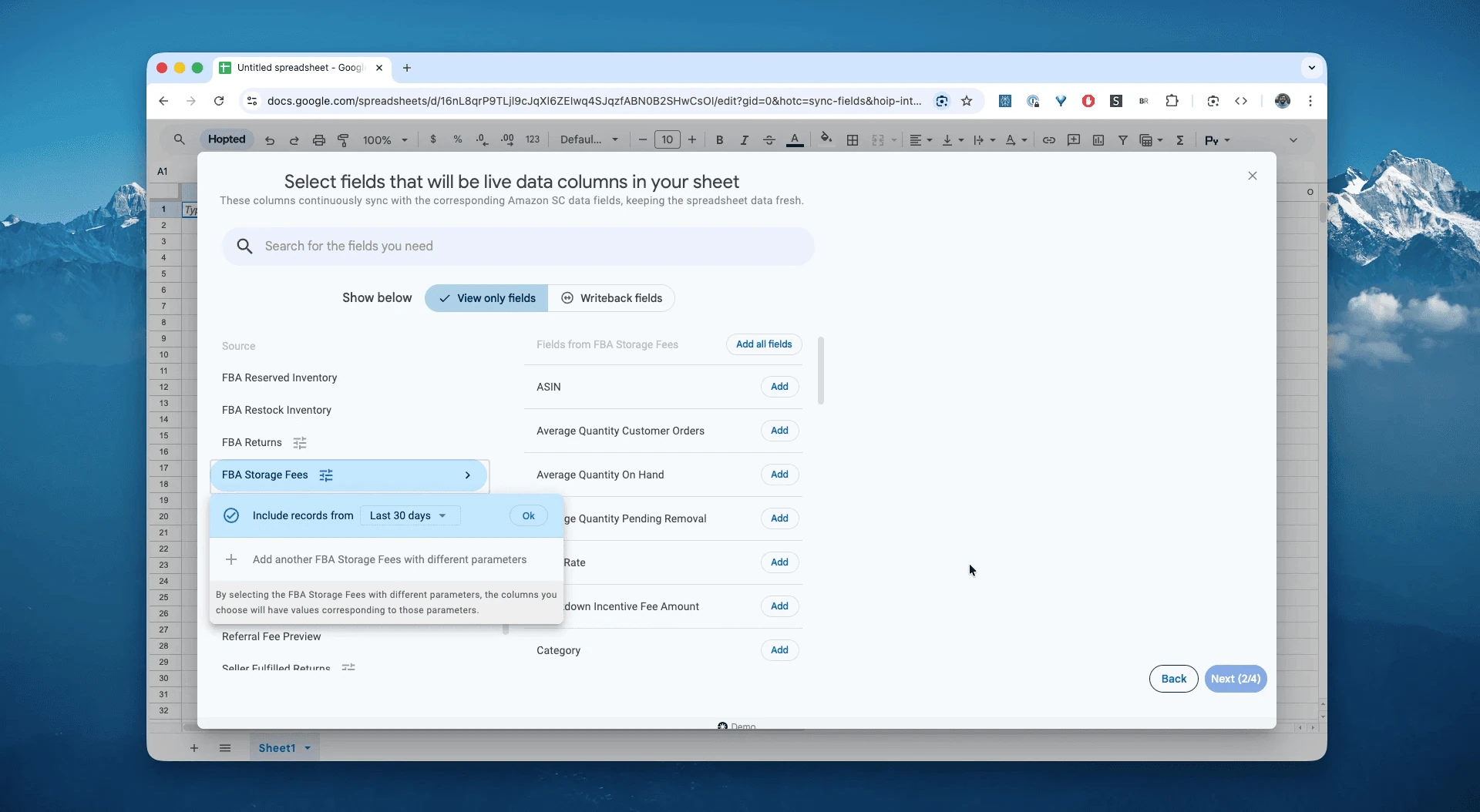Decrease font size with minus
The width and height of the screenshot is (1480, 812).
tap(643, 139)
